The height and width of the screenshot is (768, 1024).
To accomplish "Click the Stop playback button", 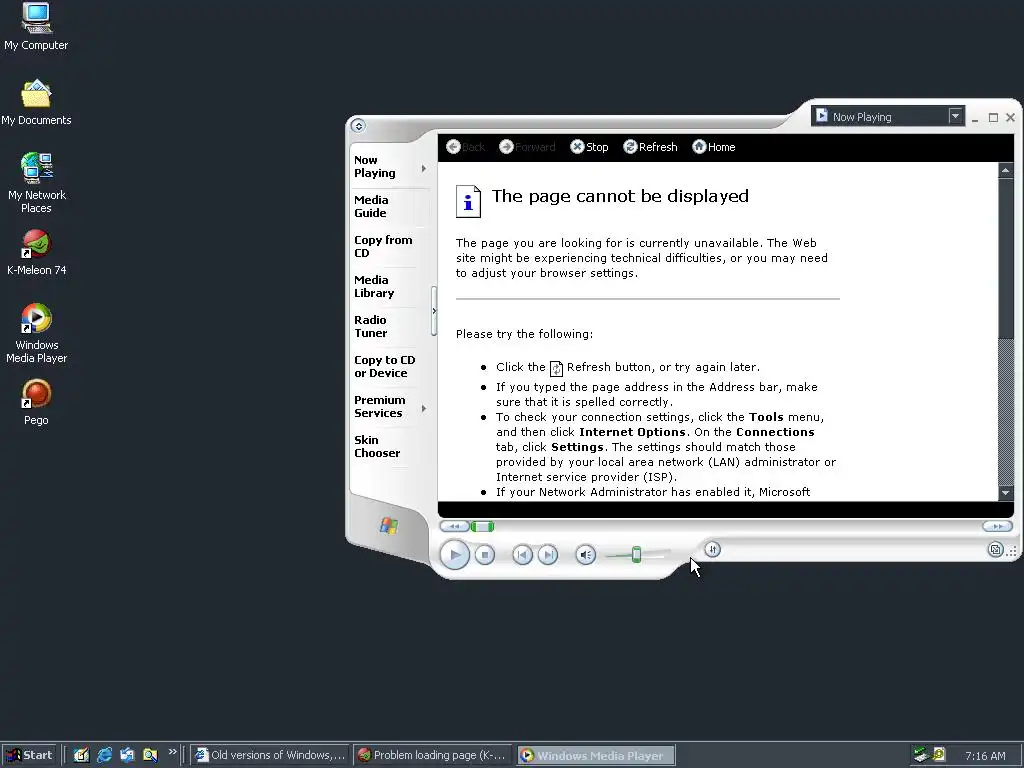I will (485, 555).
